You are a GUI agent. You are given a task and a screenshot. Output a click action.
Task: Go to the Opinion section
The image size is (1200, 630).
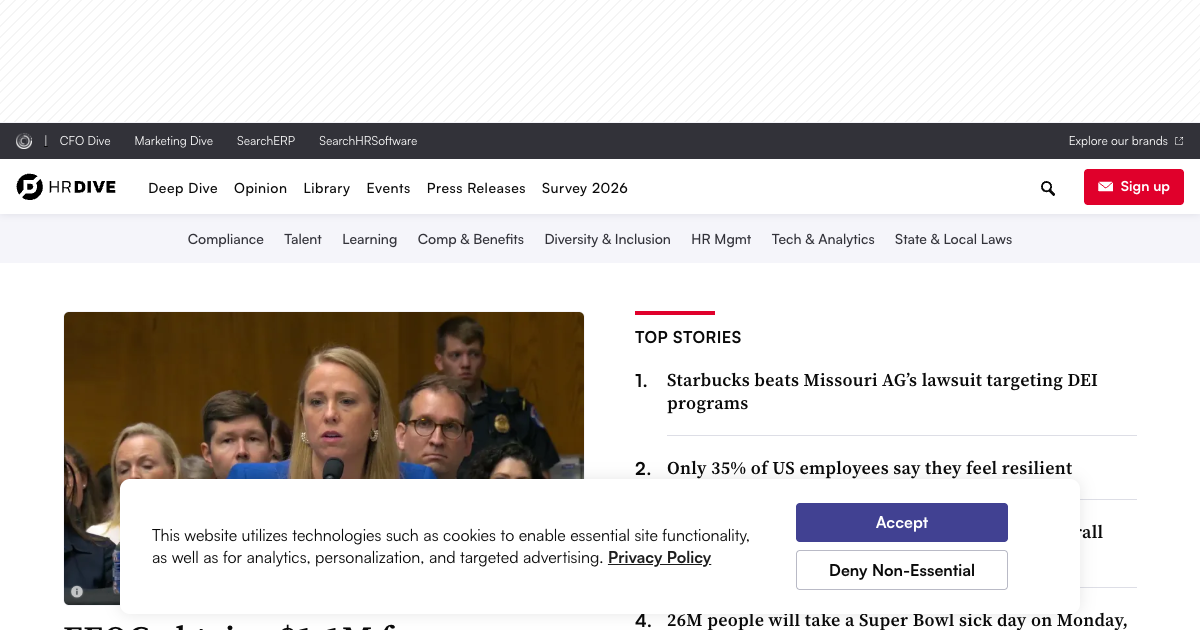[x=260, y=188]
